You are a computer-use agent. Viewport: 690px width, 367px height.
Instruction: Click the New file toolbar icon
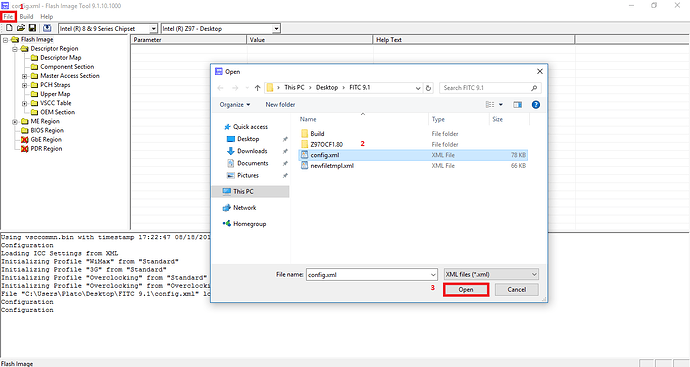tap(9, 28)
